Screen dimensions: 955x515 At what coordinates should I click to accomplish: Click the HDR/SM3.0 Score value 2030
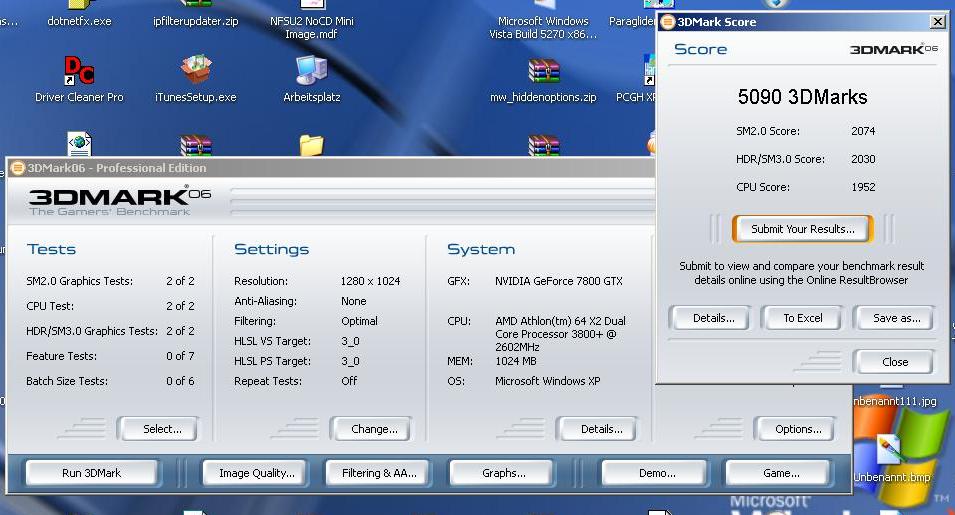(863, 159)
